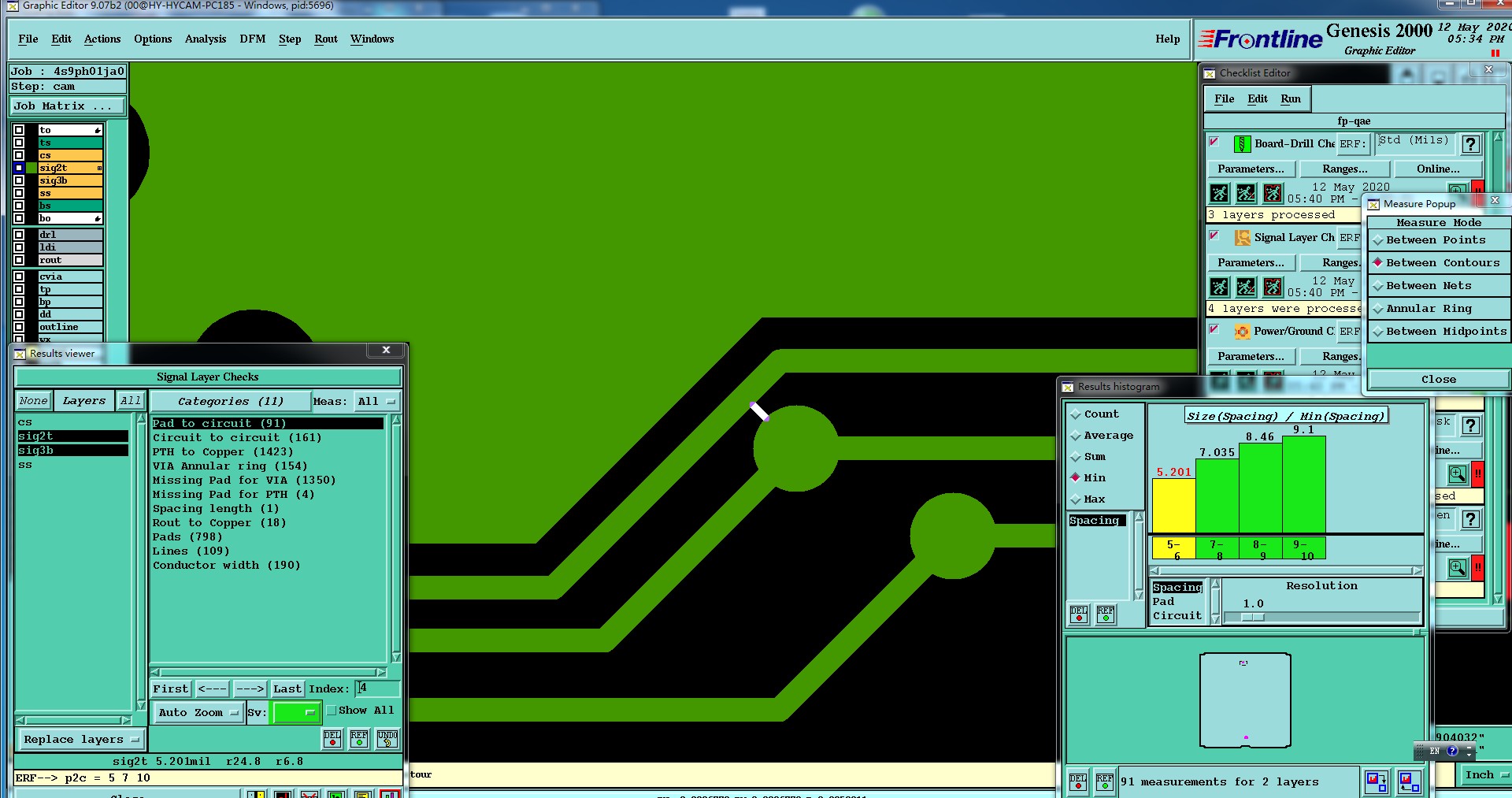
Task: Click Power/Ground Checks orange icon
Action: tap(1242, 331)
